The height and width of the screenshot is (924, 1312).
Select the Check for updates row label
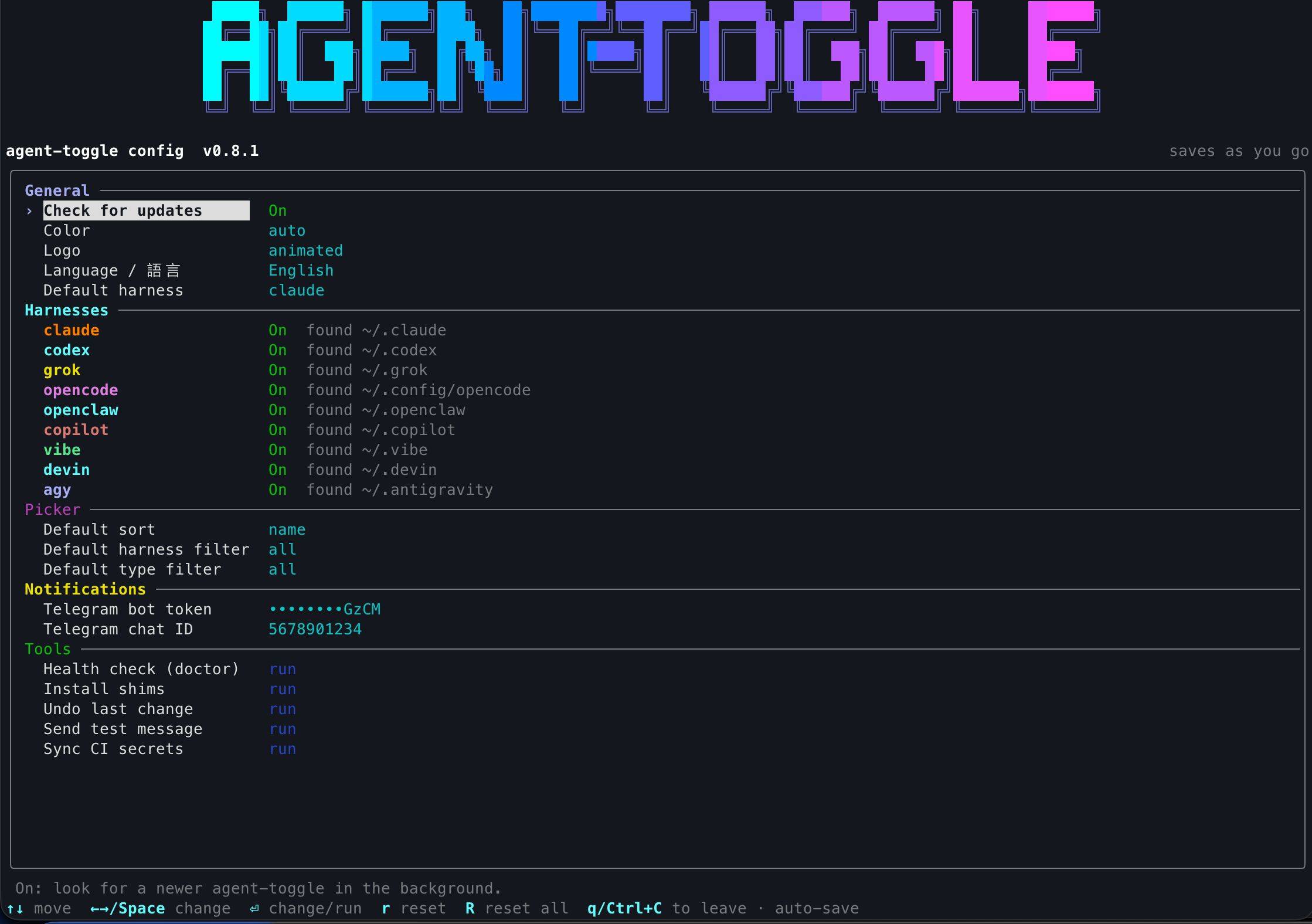coord(146,210)
